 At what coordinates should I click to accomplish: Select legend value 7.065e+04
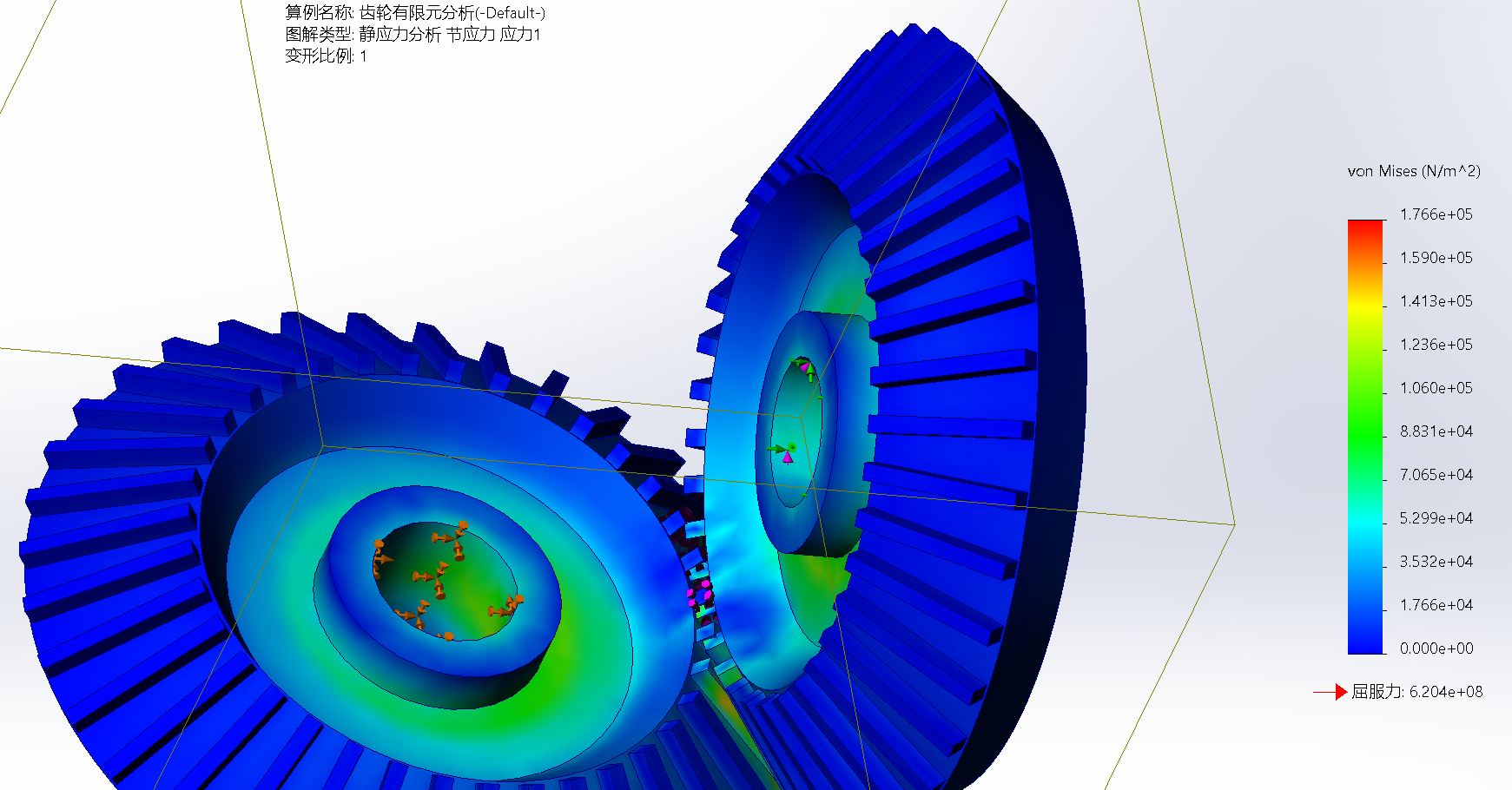[x=1436, y=475]
